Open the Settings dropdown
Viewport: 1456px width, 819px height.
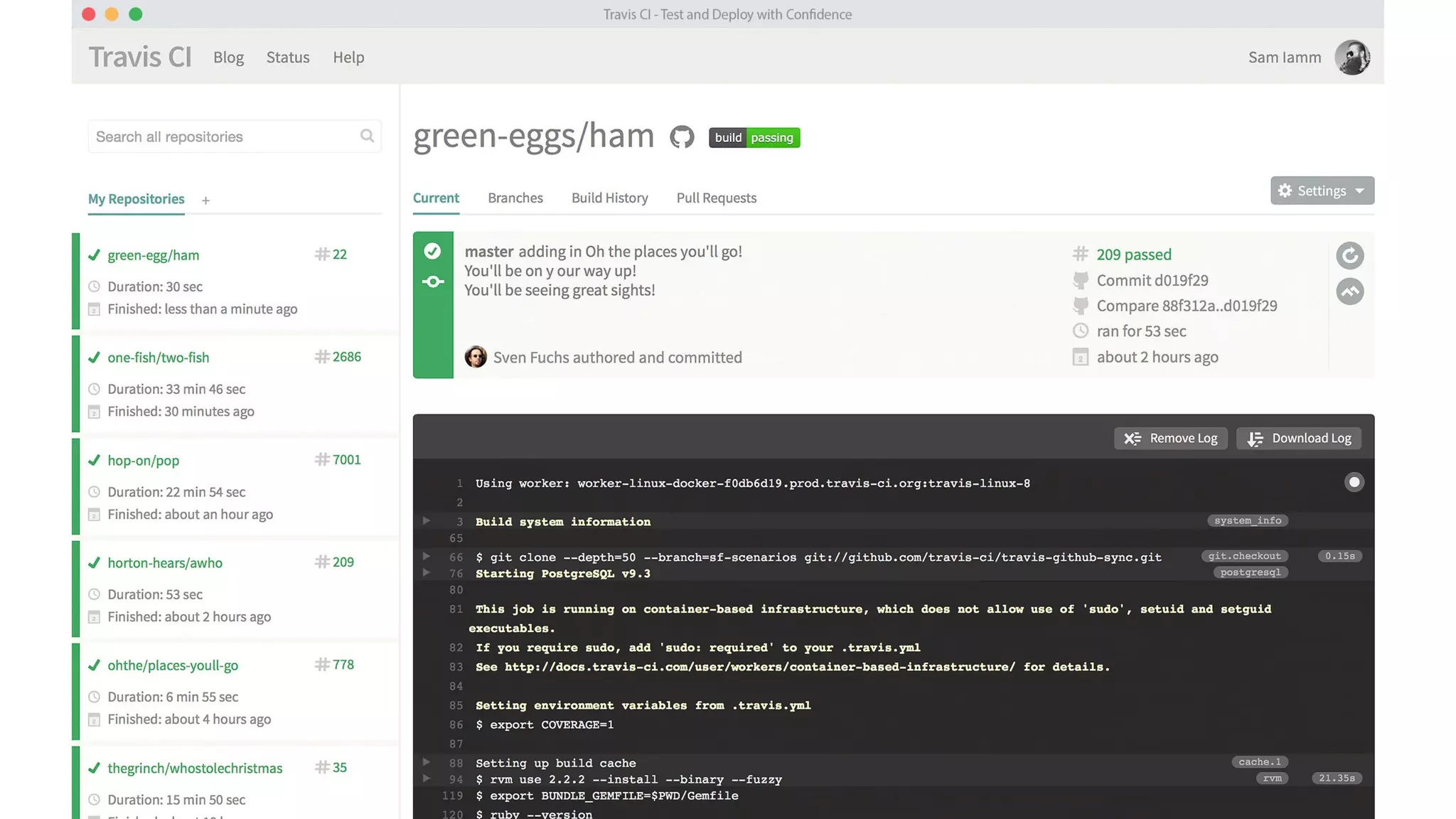pos(1322,191)
